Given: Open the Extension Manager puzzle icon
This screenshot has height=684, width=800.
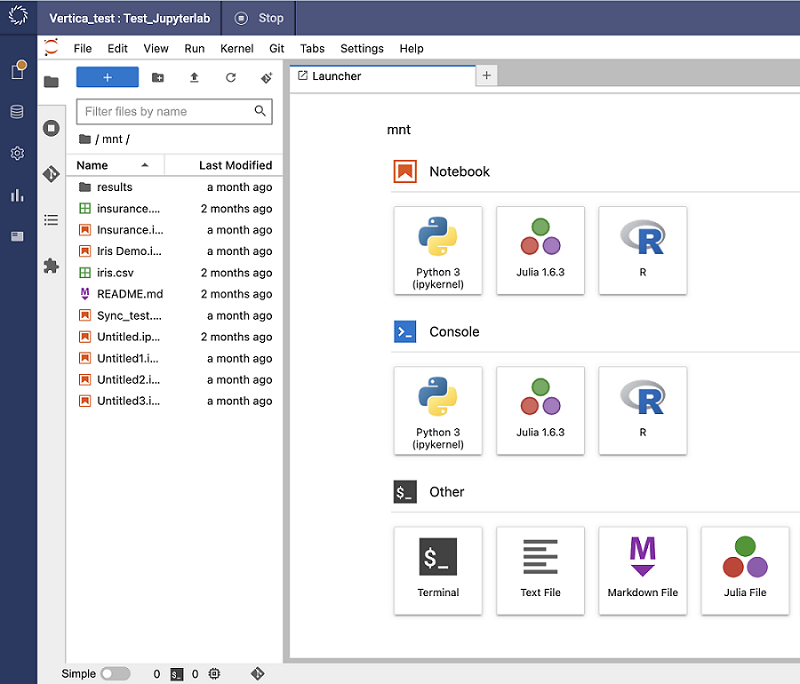Looking at the screenshot, I should coord(51,266).
